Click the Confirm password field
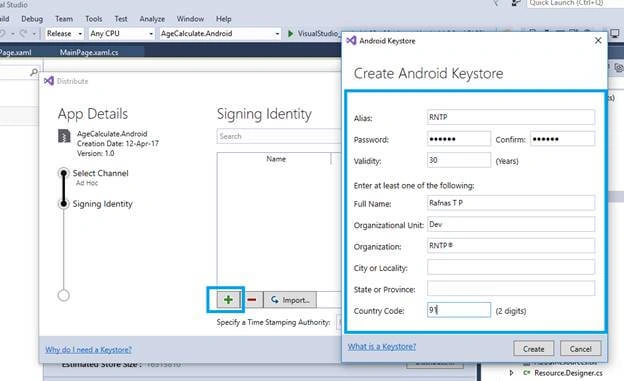The height and width of the screenshot is (381, 624). (563, 139)
